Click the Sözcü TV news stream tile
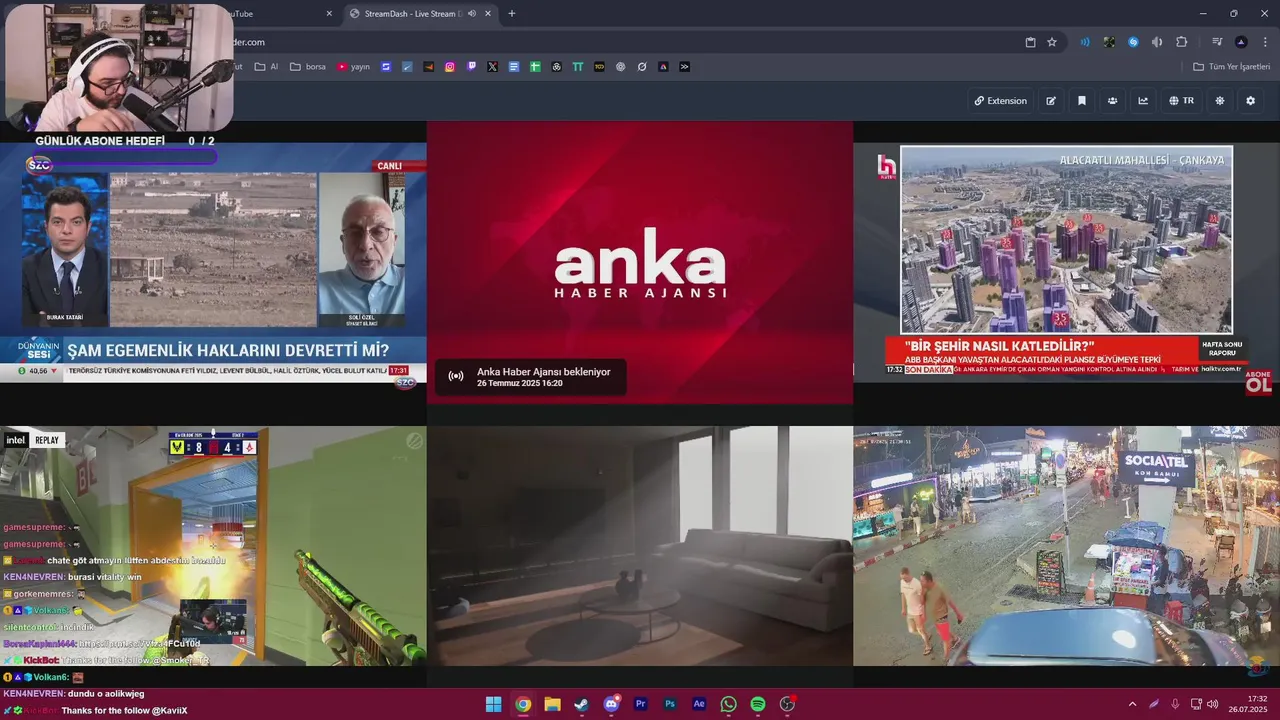Viewport: 1280px width, 720px height. pyautogui.click(x=213, y=263)
